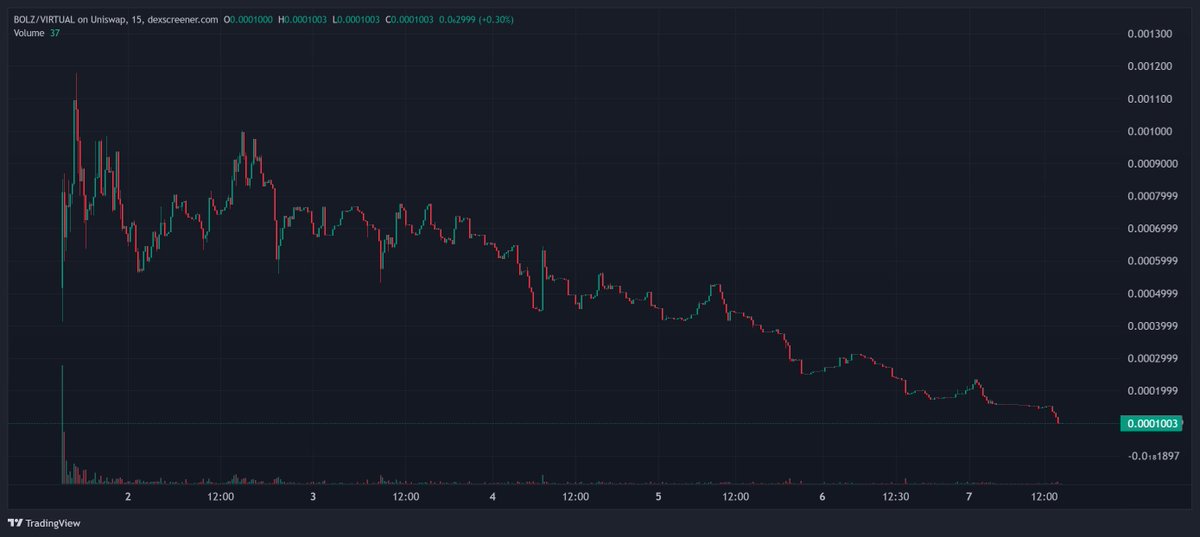This screenshot has height=537, width=1200.
Task: Click the 0.001100 price axis label
Action: point(1150,99)
